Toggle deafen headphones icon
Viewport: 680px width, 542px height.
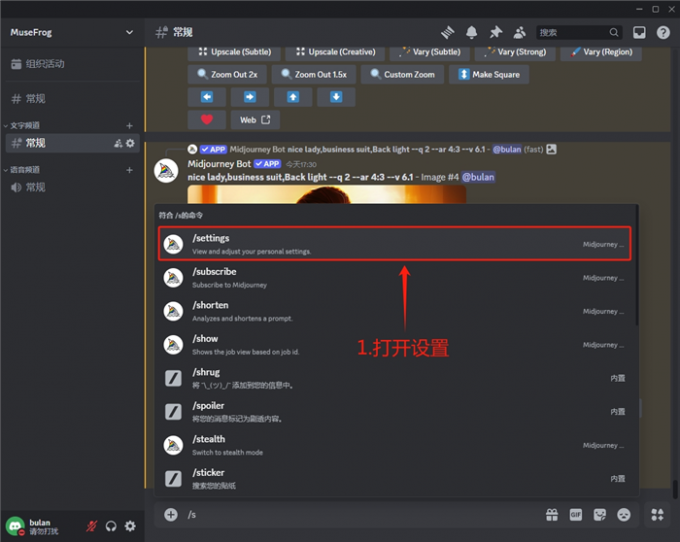point(111,526)
